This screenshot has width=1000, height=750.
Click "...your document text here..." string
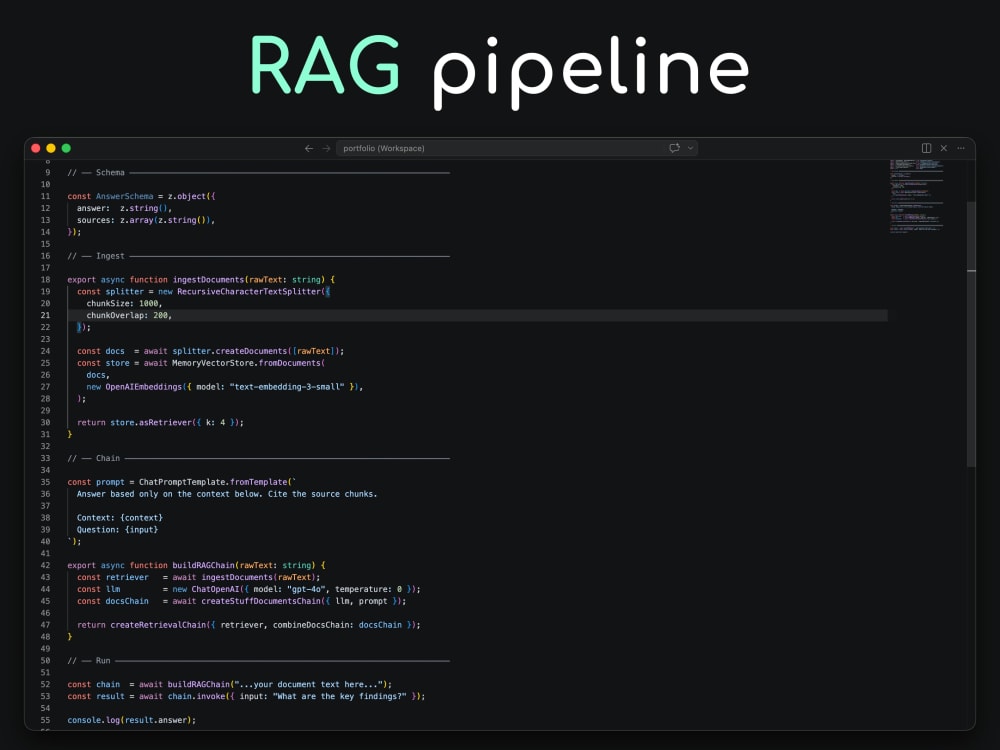309,684
